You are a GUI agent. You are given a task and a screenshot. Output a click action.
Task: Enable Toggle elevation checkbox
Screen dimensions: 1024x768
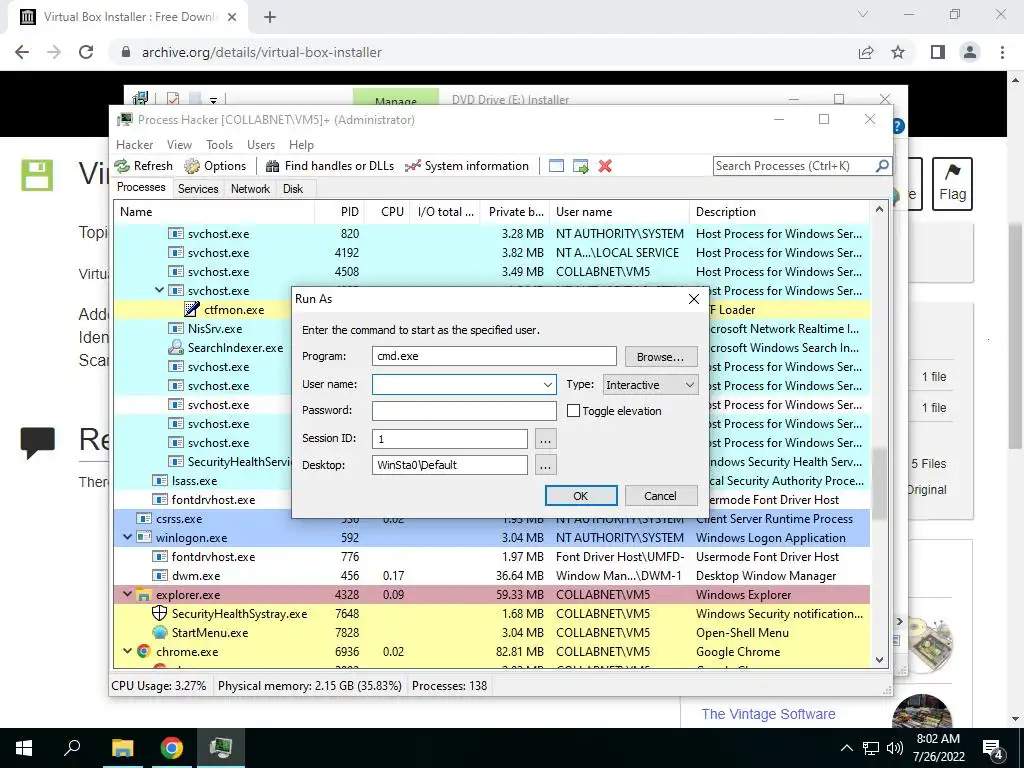(573, 411)
